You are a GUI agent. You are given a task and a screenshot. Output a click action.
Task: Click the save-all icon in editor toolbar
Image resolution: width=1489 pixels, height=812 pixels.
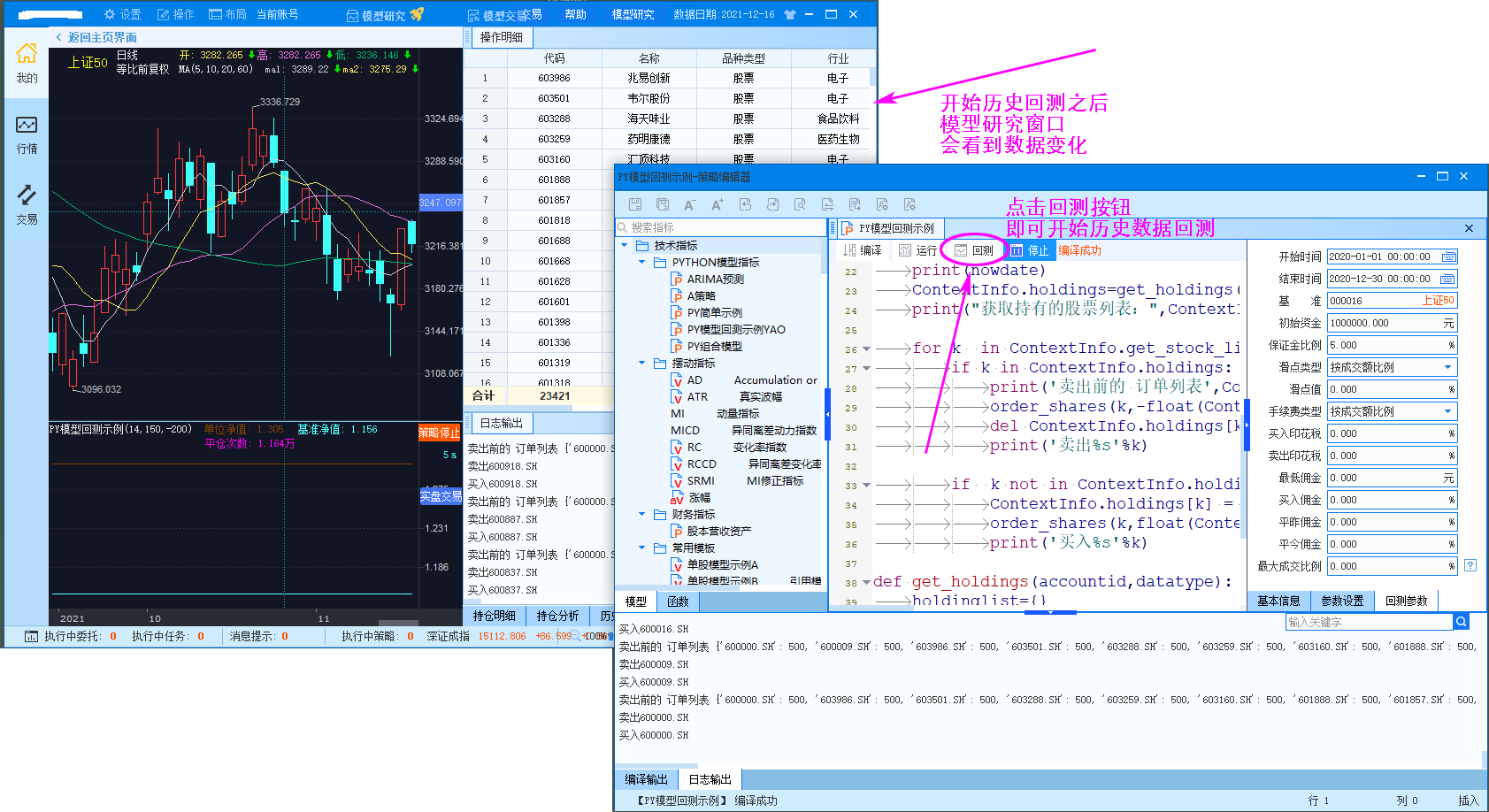[x=663, y=204]
